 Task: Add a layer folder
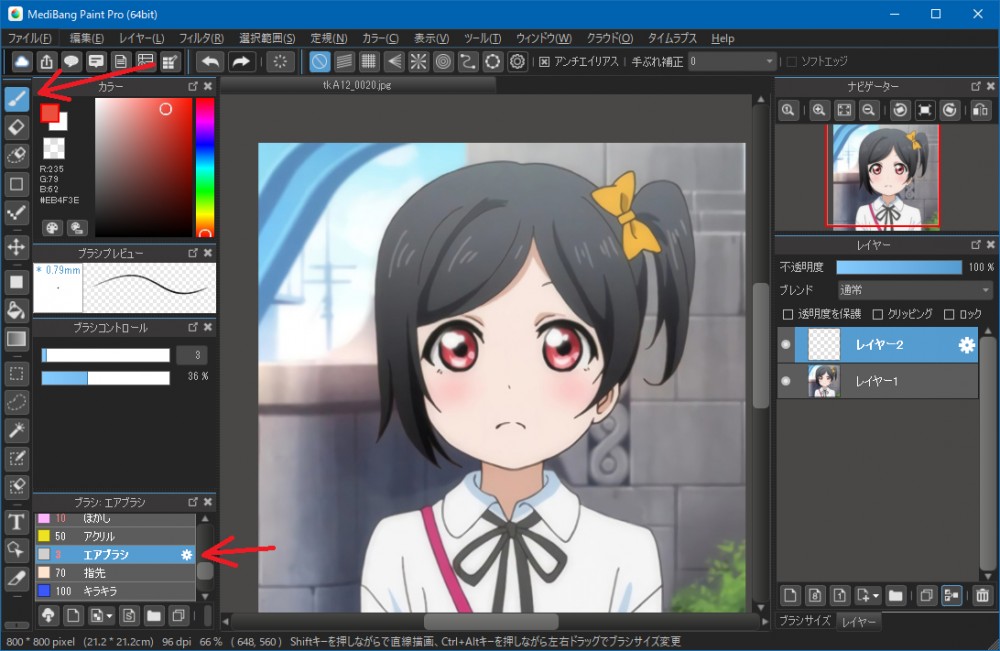895,596
